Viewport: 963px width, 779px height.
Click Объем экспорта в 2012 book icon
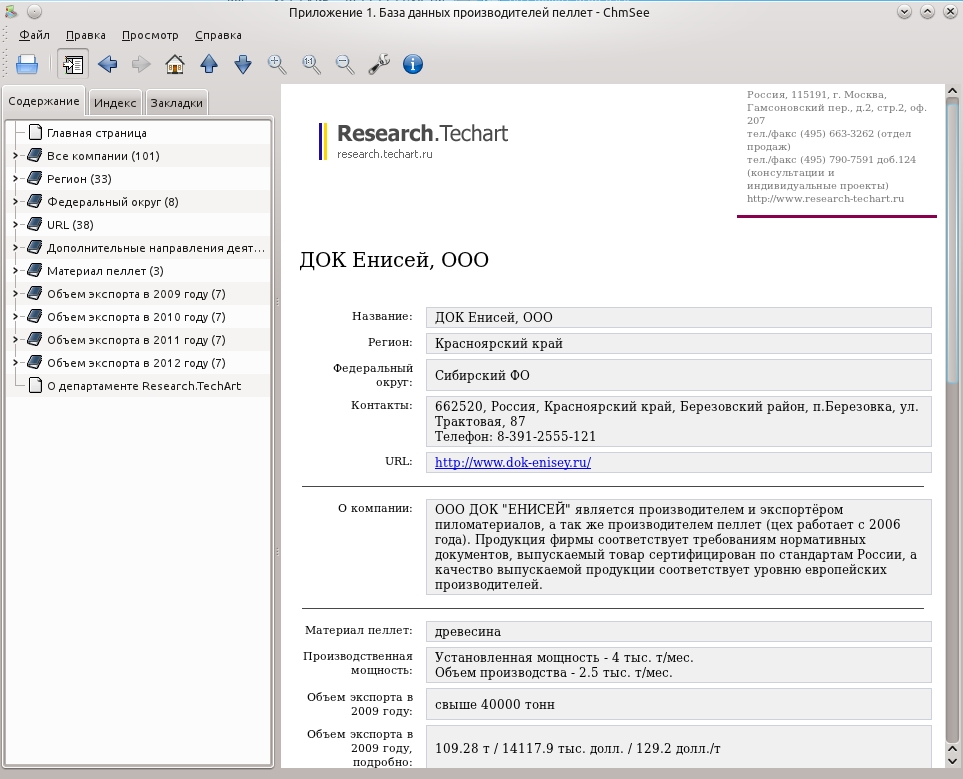pyautogui.click(x=35, y=363)
